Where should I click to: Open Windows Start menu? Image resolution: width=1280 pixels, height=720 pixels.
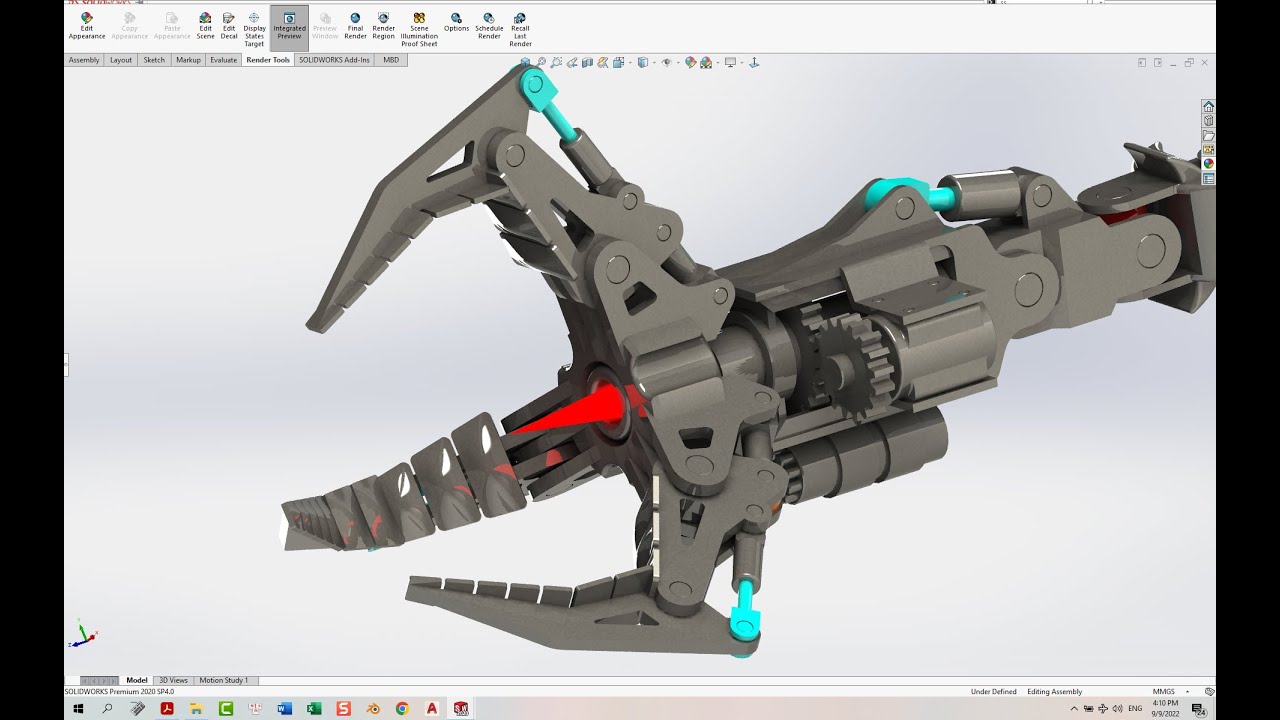click(x=78, y=708)
